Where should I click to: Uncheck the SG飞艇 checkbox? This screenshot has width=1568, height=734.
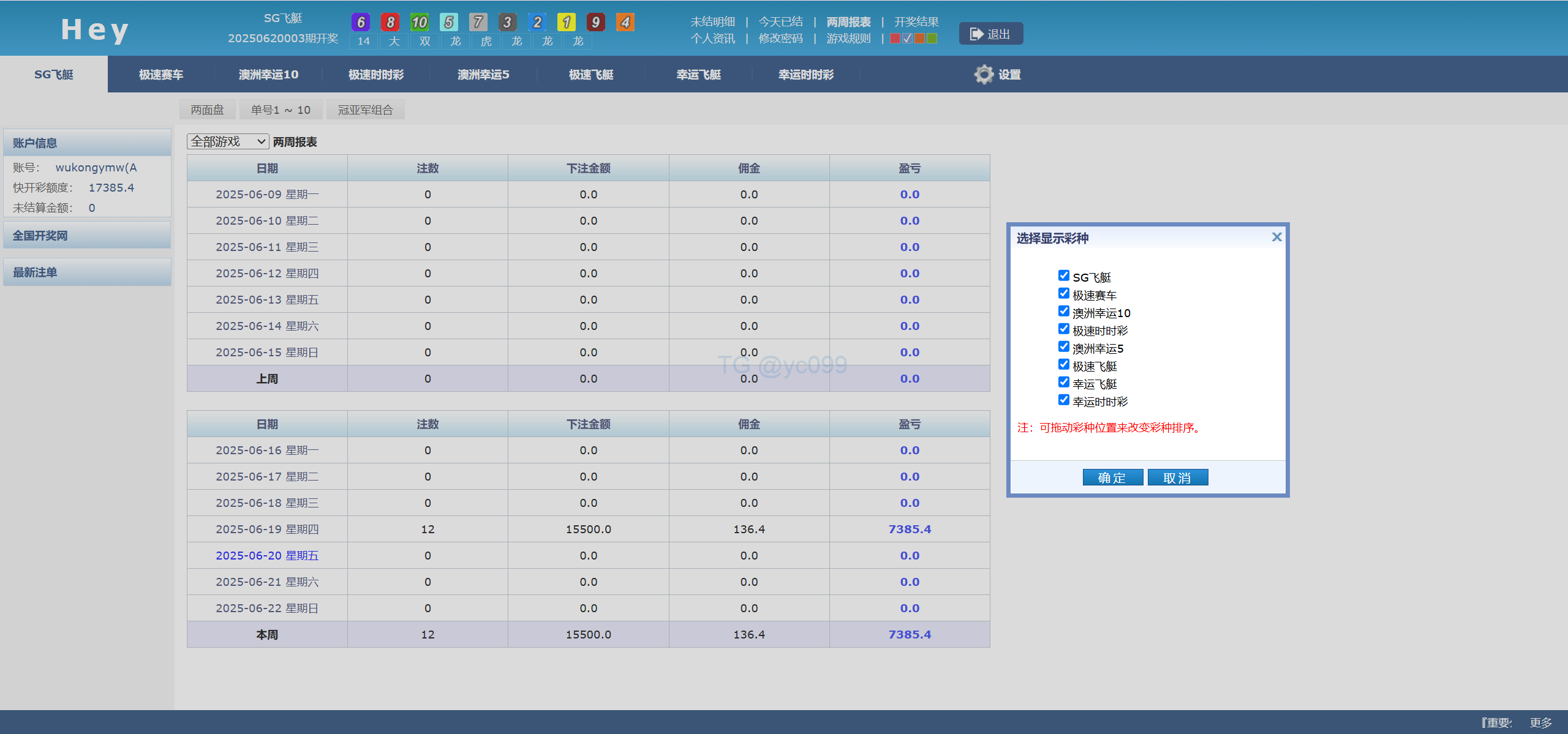[1064, 275]
